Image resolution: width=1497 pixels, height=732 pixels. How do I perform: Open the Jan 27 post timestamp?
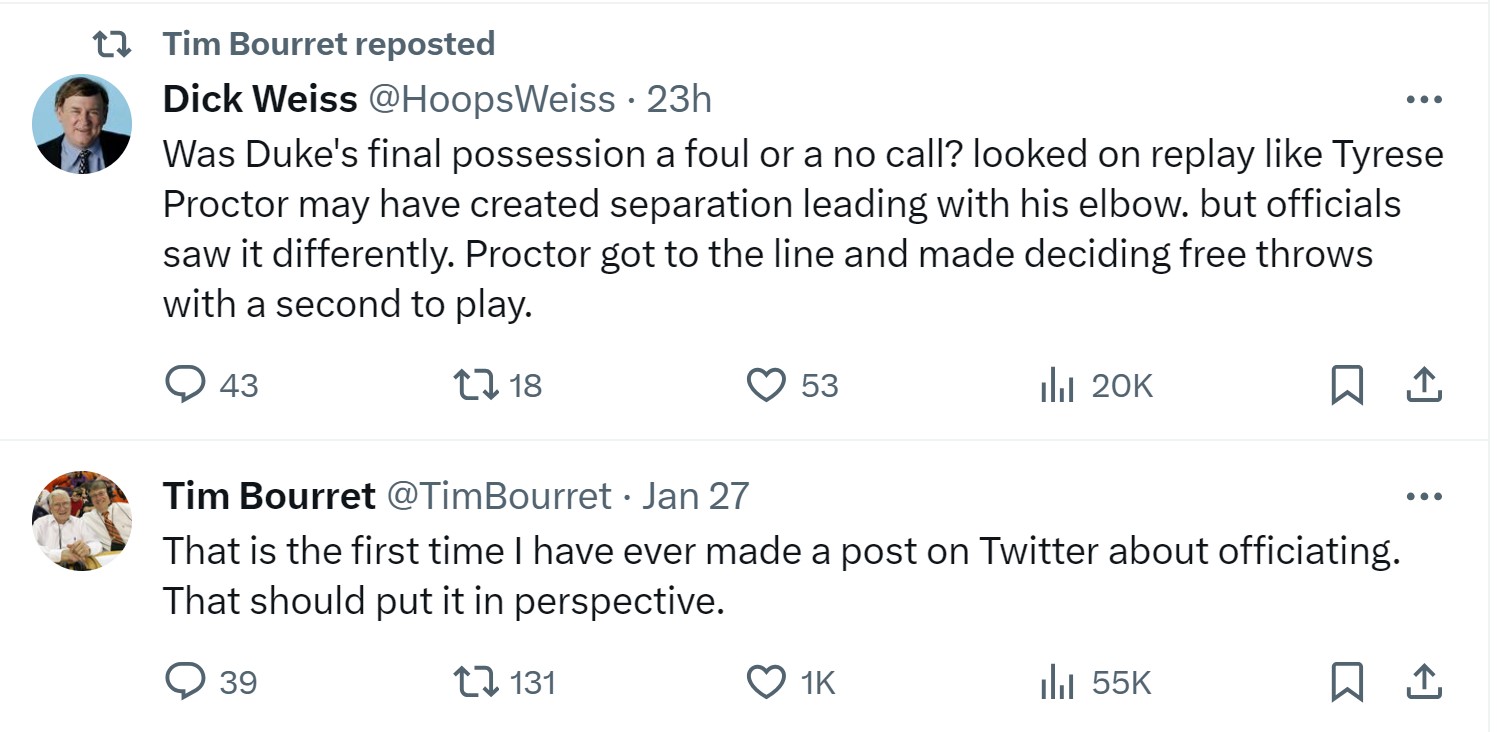[x=695, y=496]
